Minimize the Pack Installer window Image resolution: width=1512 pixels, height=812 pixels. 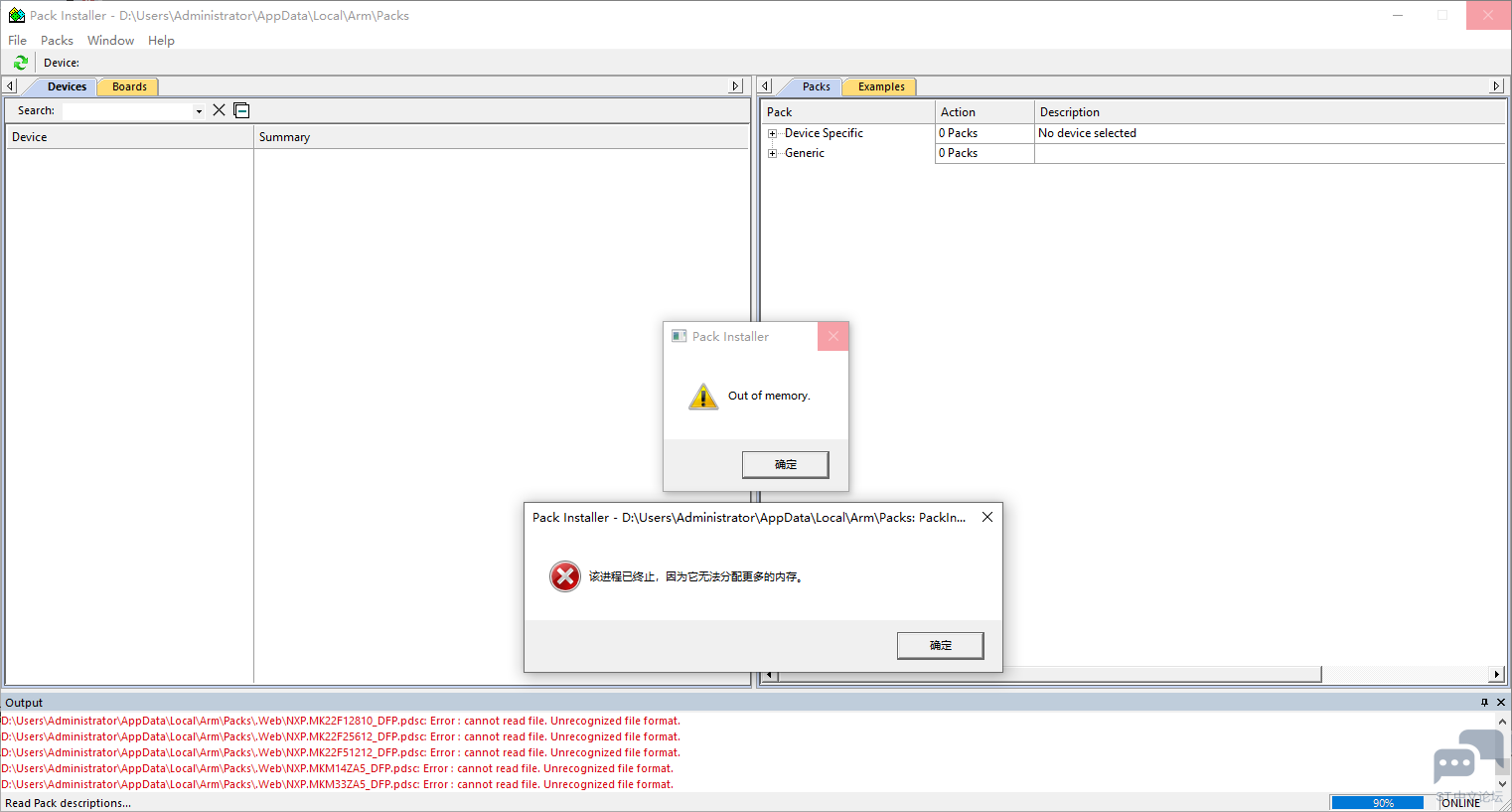pyautogui.click(x=1398, y=15)
